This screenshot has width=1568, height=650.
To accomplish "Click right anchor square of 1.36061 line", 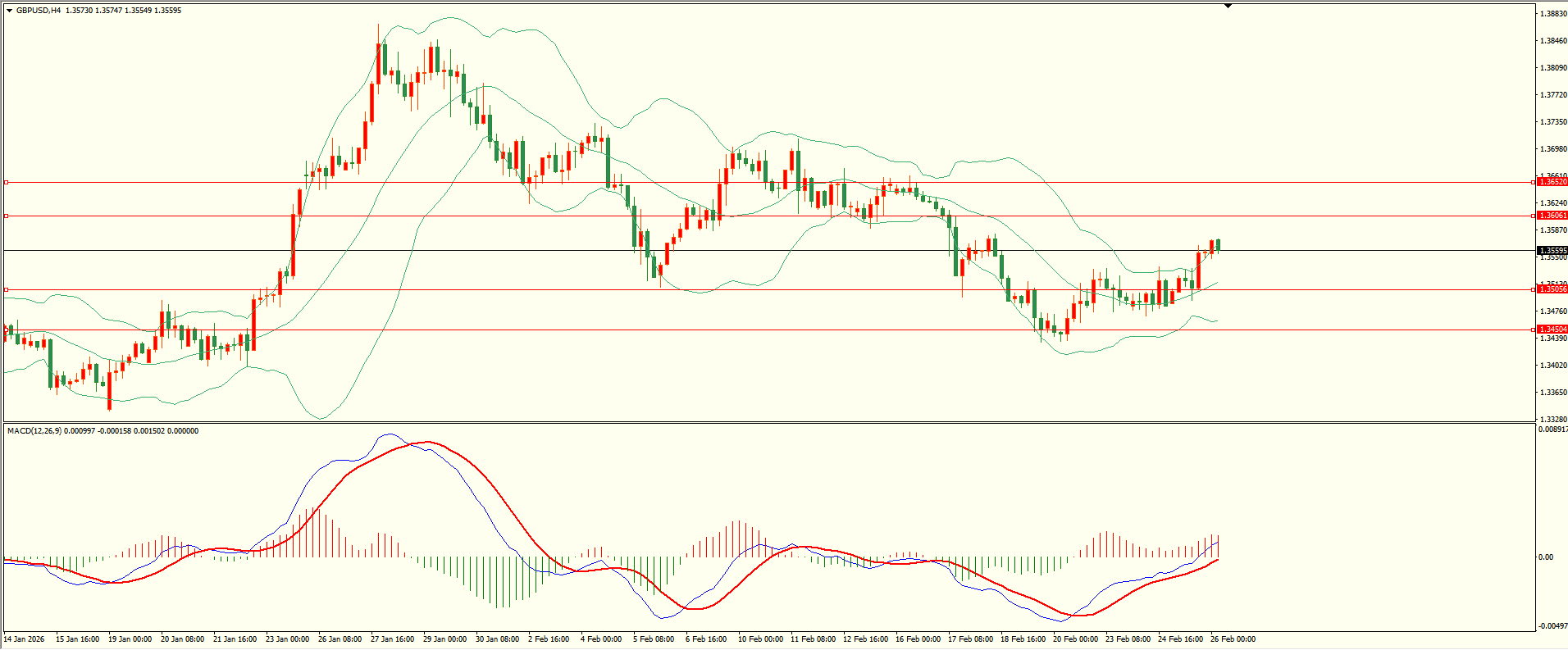I will point(1534,216).
